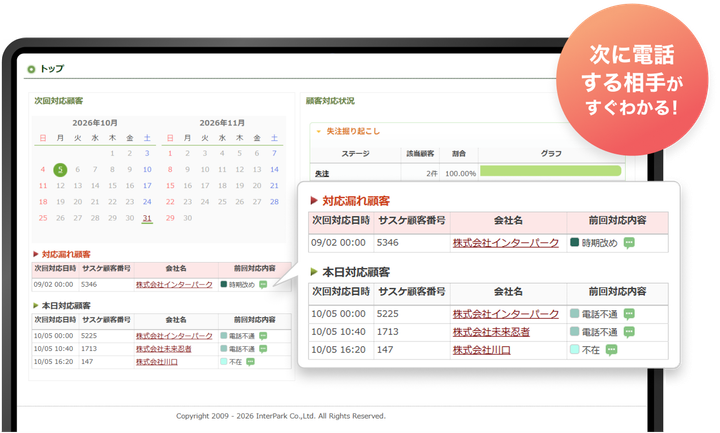Select November 14 on the calendar

coord(274,169)
